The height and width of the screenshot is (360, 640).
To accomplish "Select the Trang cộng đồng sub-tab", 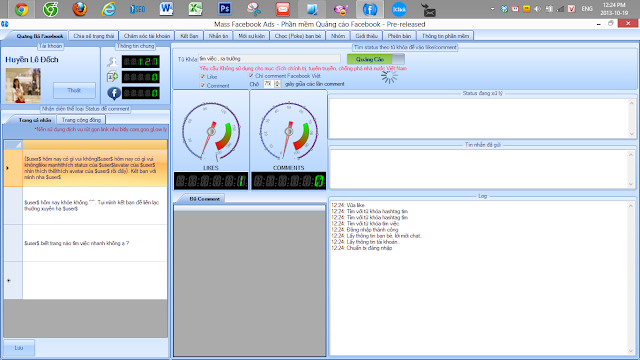I will (x=81, y=120).
